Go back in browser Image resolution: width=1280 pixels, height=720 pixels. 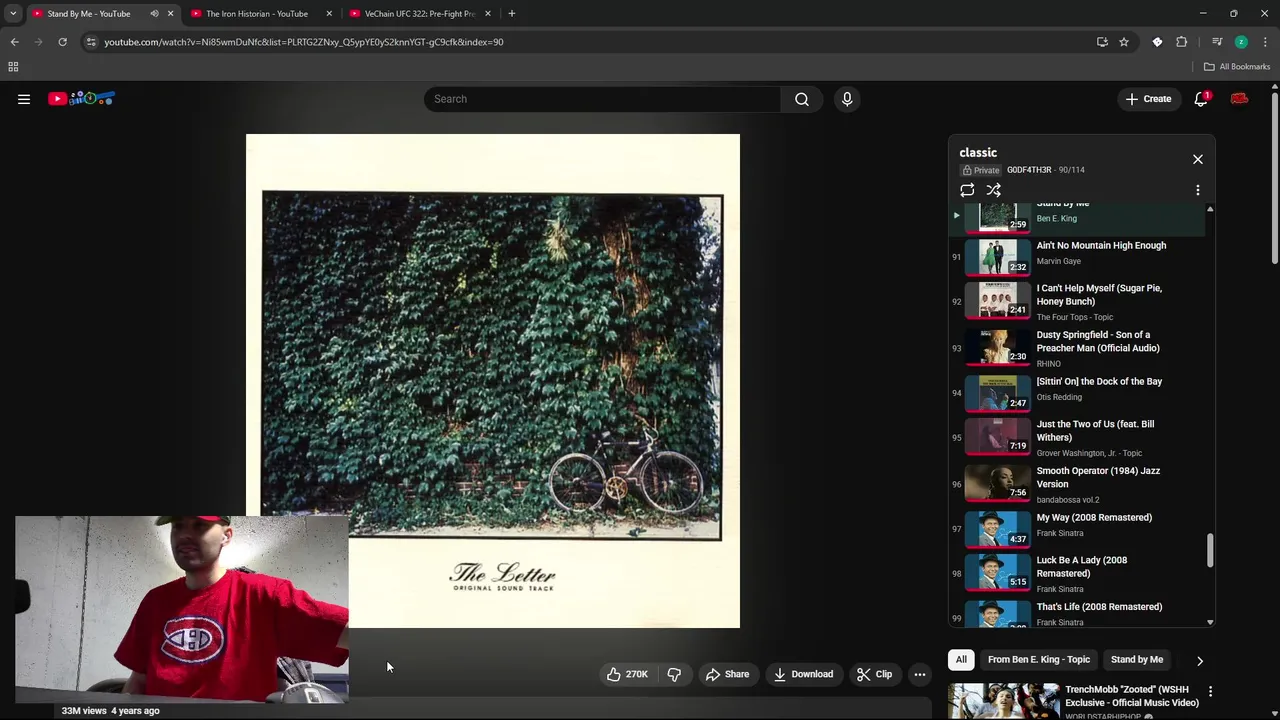pyautogui.click(x=14, y=42)
